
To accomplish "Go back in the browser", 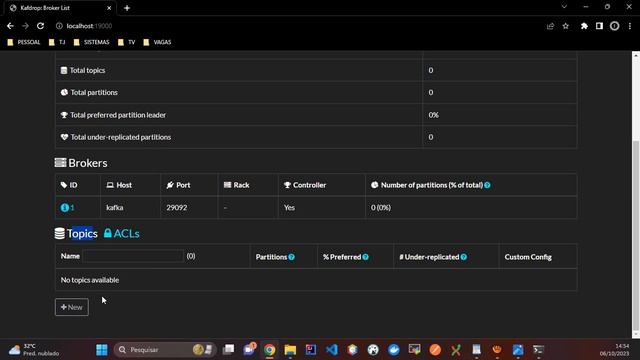I will (10, 26).
